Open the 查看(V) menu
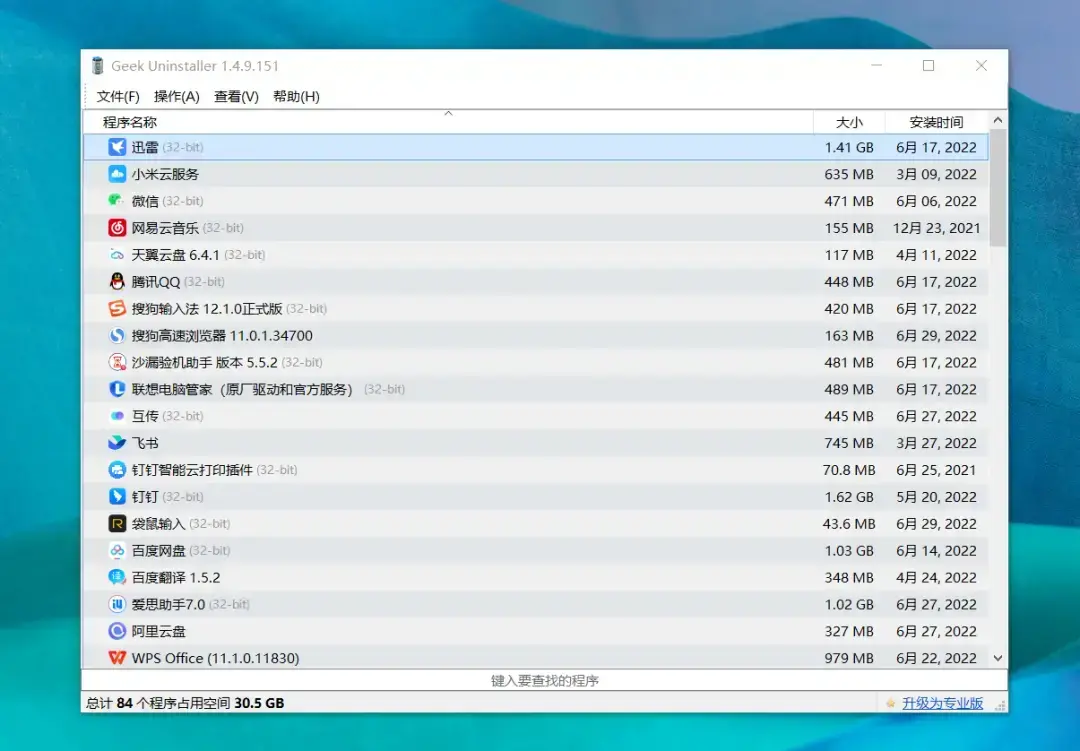 (x=236, y=97)
